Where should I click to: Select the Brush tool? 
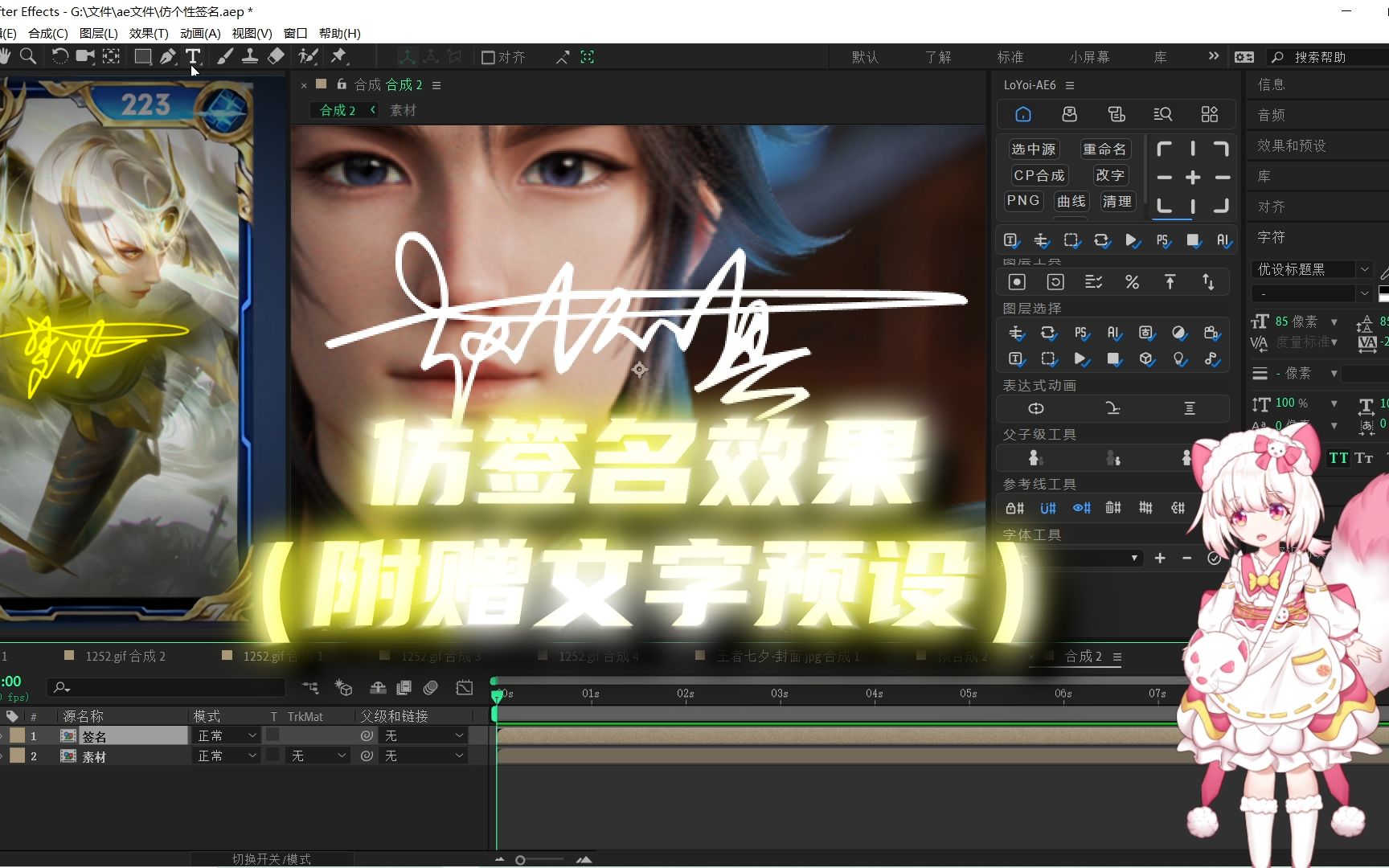tap(225, 56)
